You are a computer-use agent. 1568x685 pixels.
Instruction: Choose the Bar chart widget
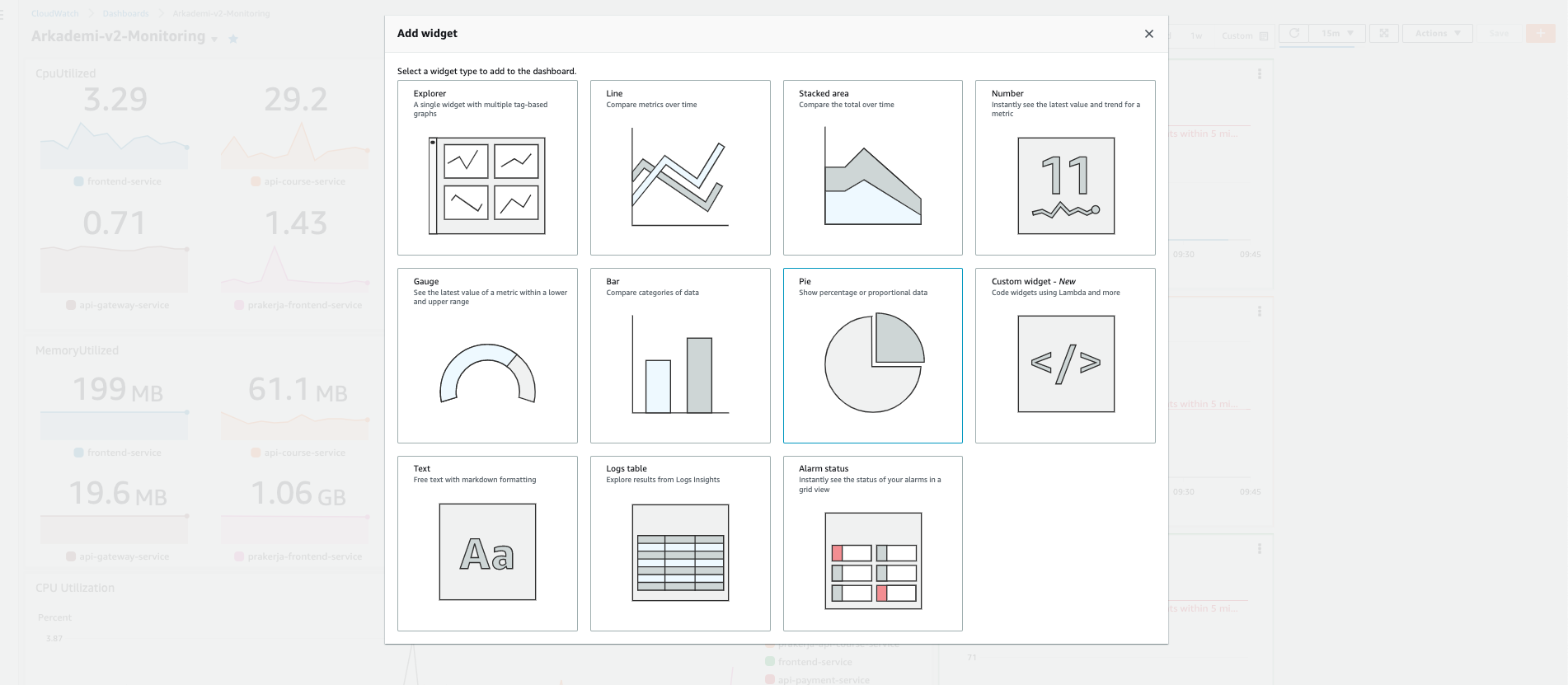click(680, 355)
